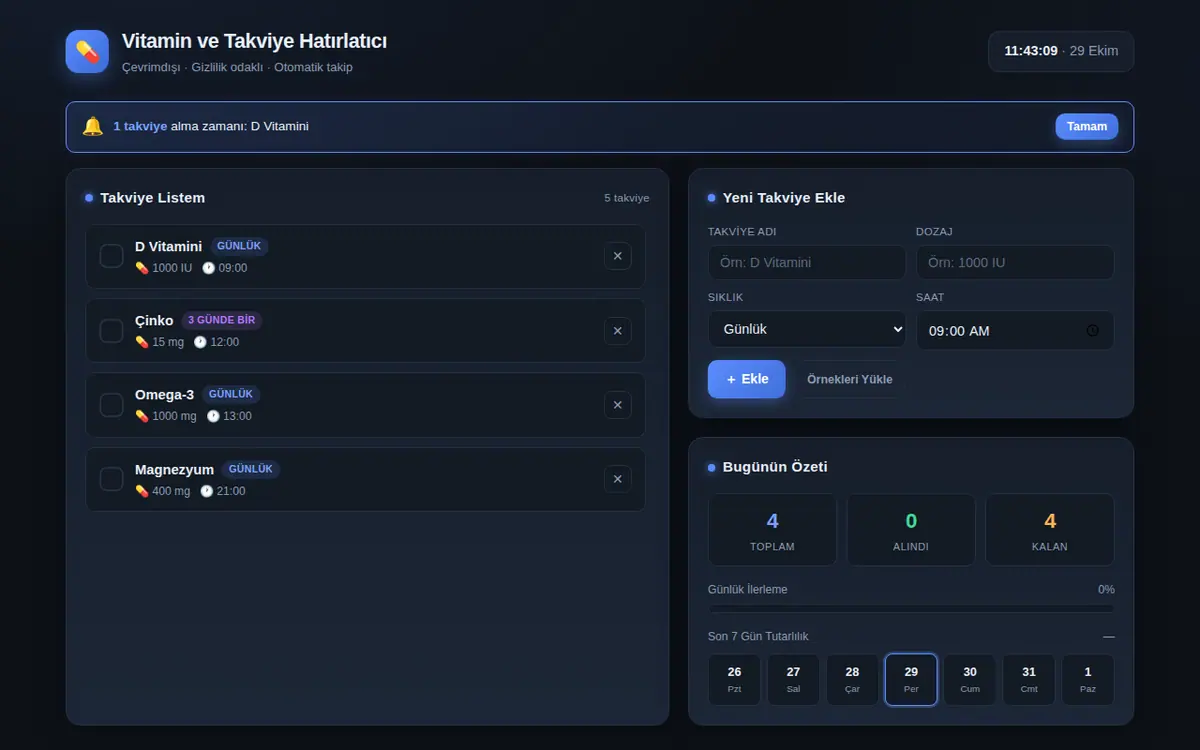Viewport: 1200px width, 750px height.
Task: Click the pill app logo icon
Action: [x=87, y=51]
